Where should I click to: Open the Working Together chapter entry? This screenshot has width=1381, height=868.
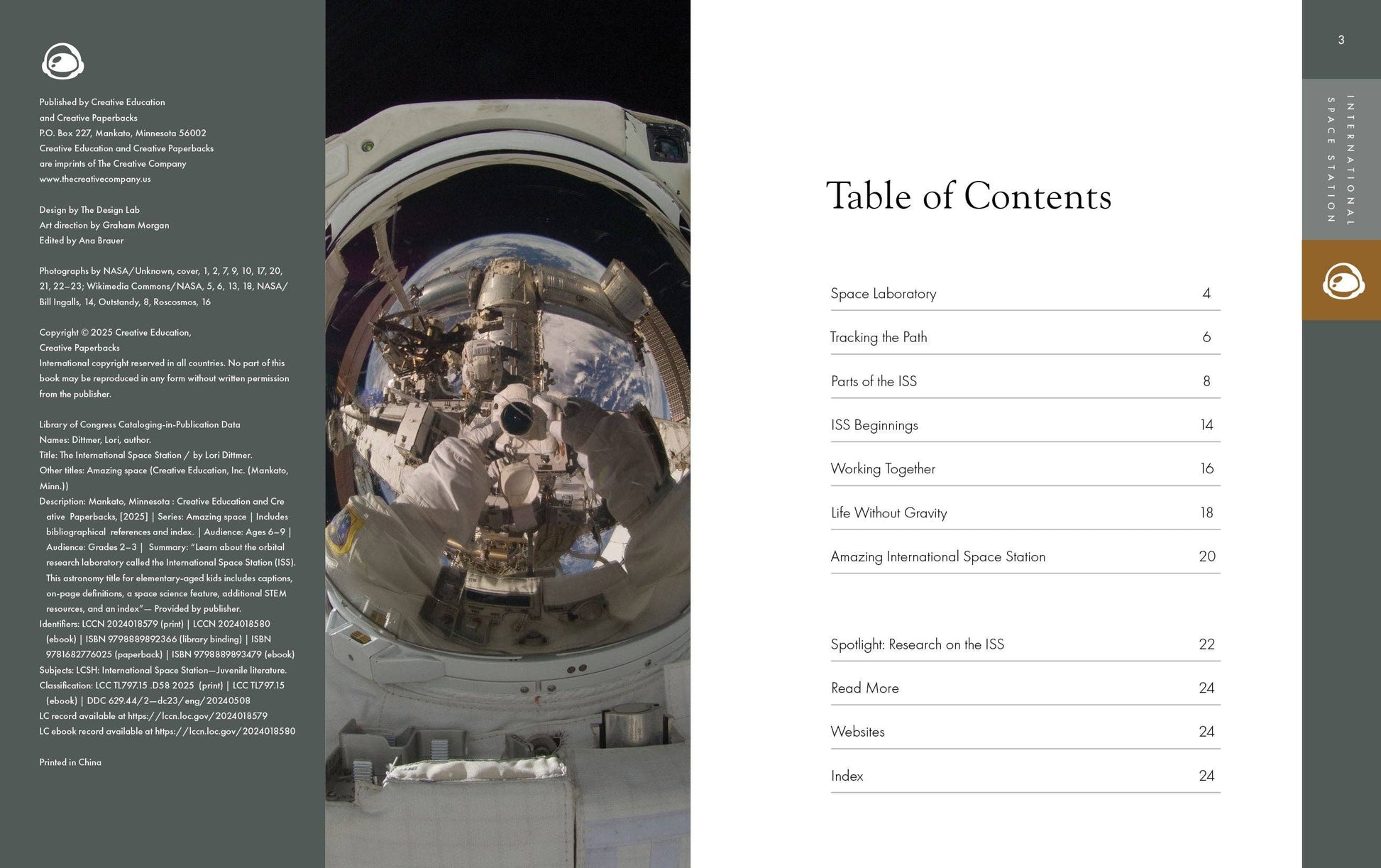(883, 469)
